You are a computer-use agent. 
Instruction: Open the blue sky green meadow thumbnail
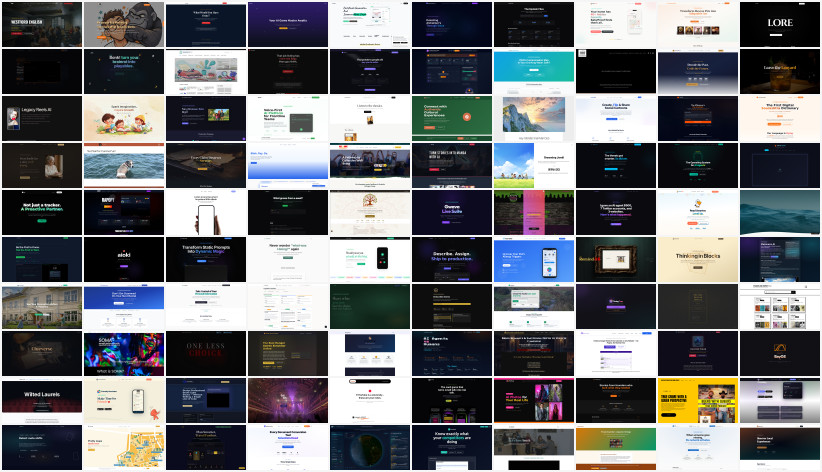click(x=534, y=165)
